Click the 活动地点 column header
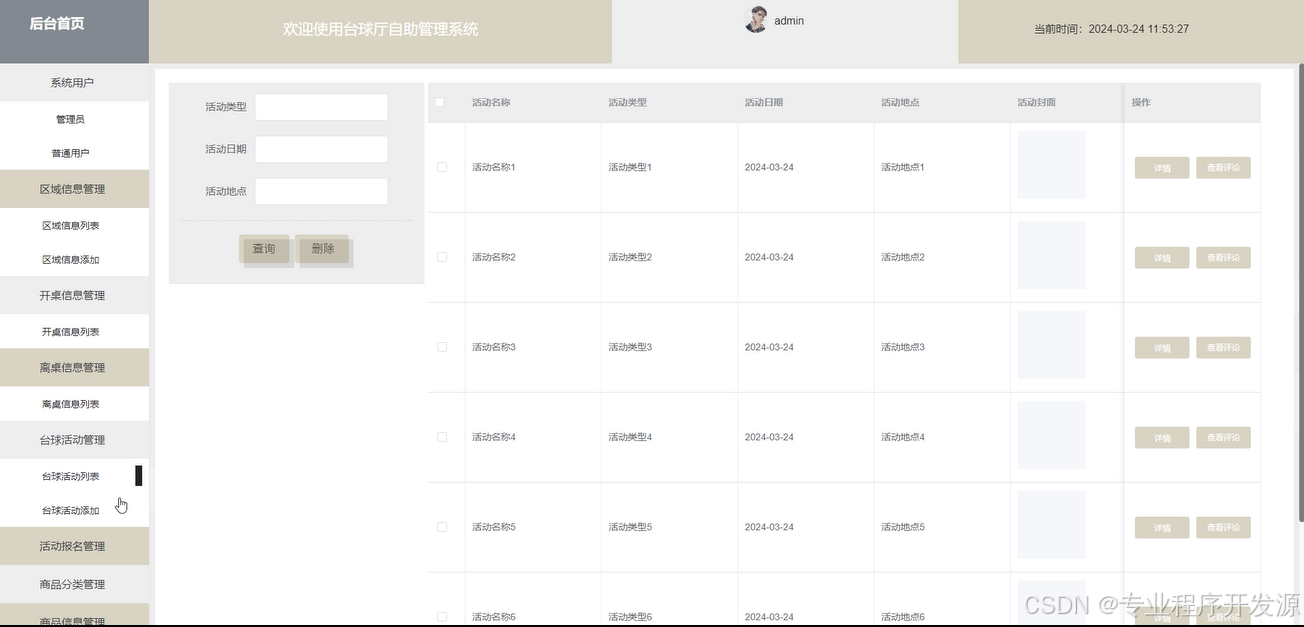The height and width of the screenshot is (627, 1304). (x=900, y=102)
